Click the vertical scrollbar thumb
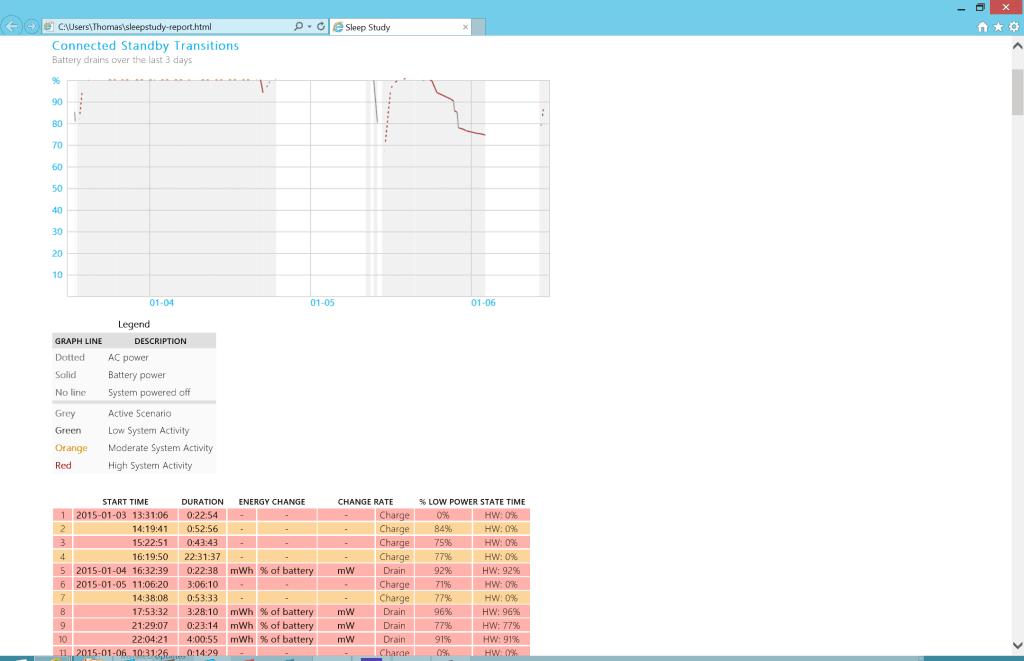1024x661 pixels. 1017,91
